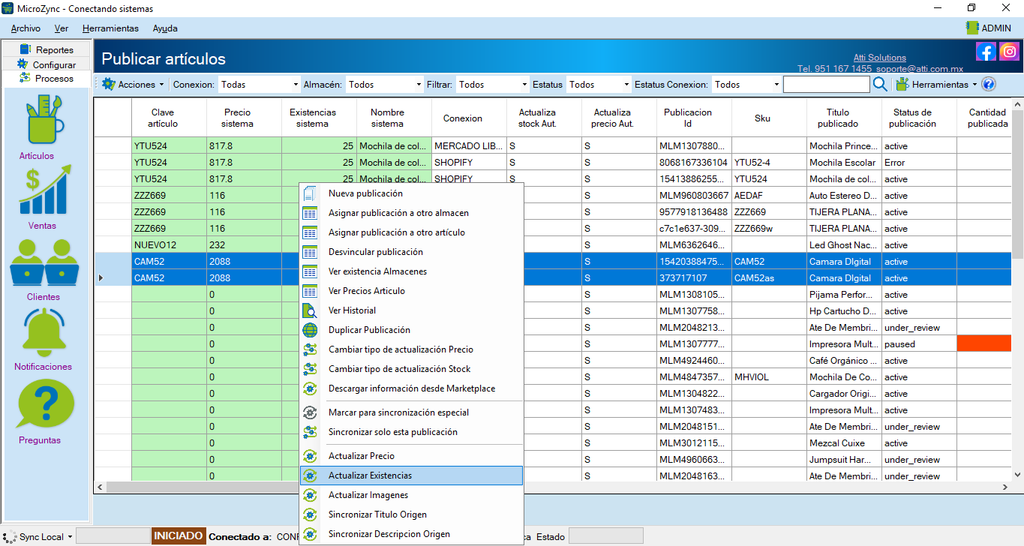The height and width of the screenshot is (546, 1024).
Task: Open the Sync Local dropdown
Action: (39, 537)
